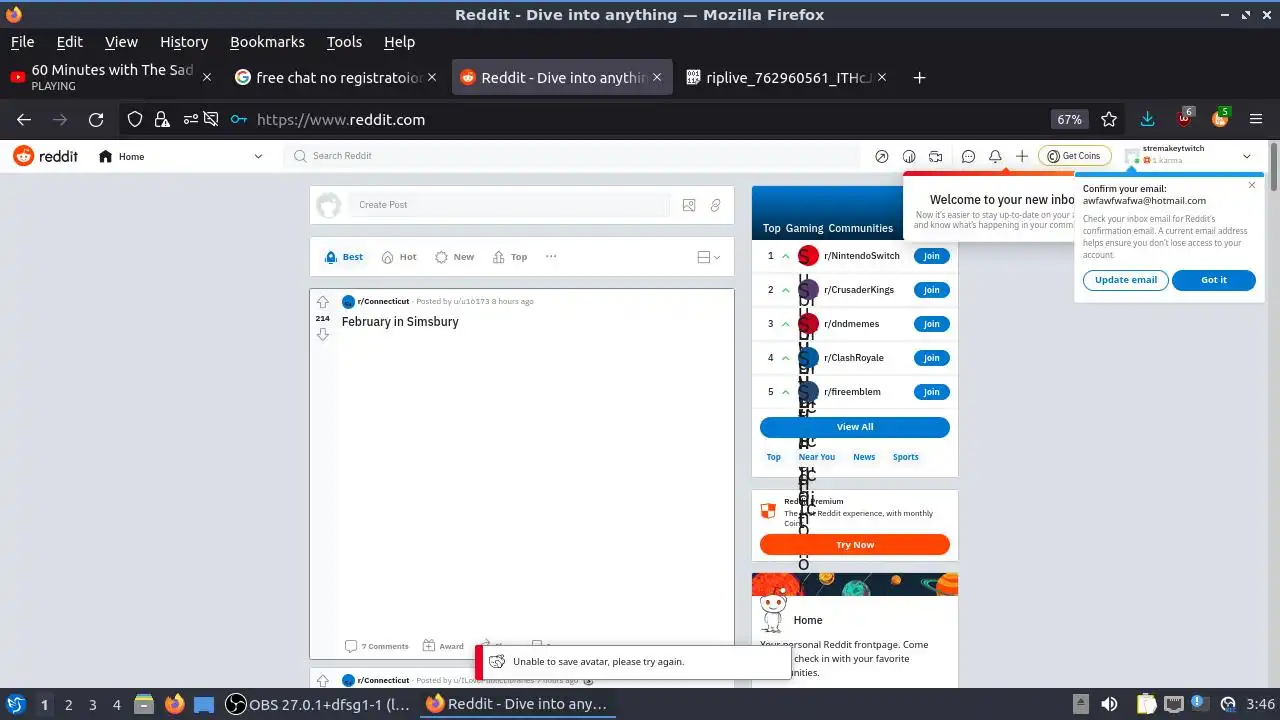The height and width of the screenshot is (720, 1280).
Task: Click the Reddit logo in the header
Action: pyautogui.click(x=45, y=156)
